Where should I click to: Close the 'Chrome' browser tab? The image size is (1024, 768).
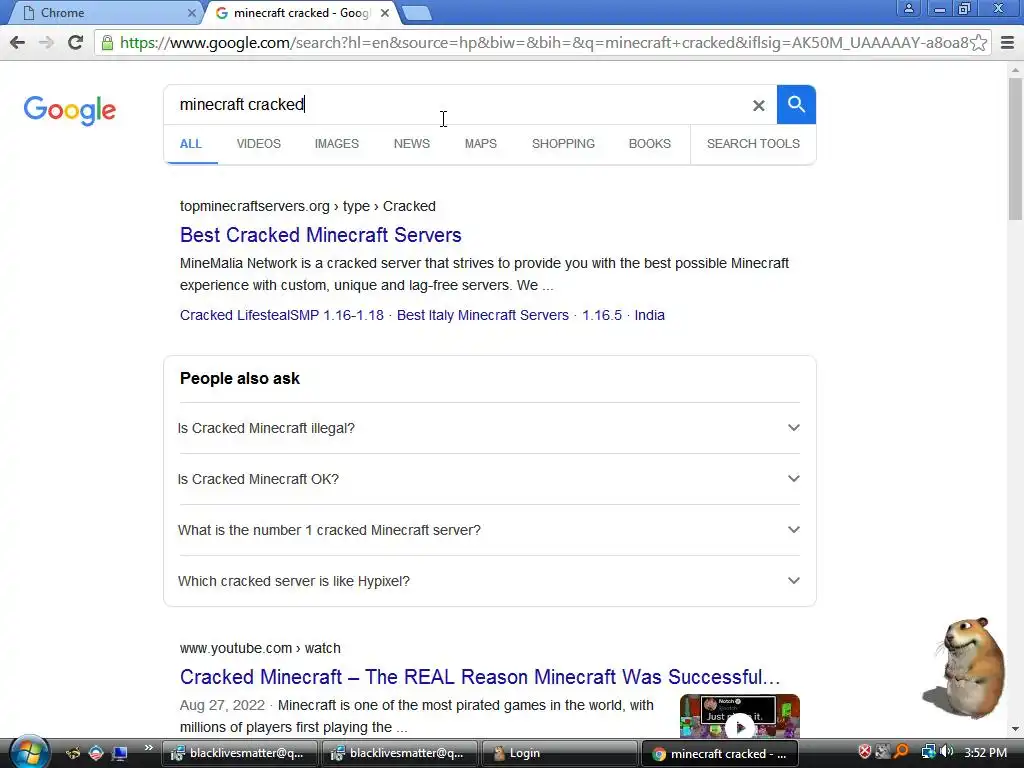[x=191, y=13]
